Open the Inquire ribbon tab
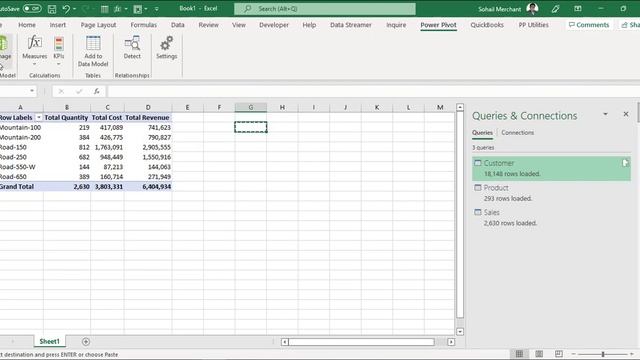Viewport: 640px width, 360px height. pyautogui.click(x=396, y=25)
